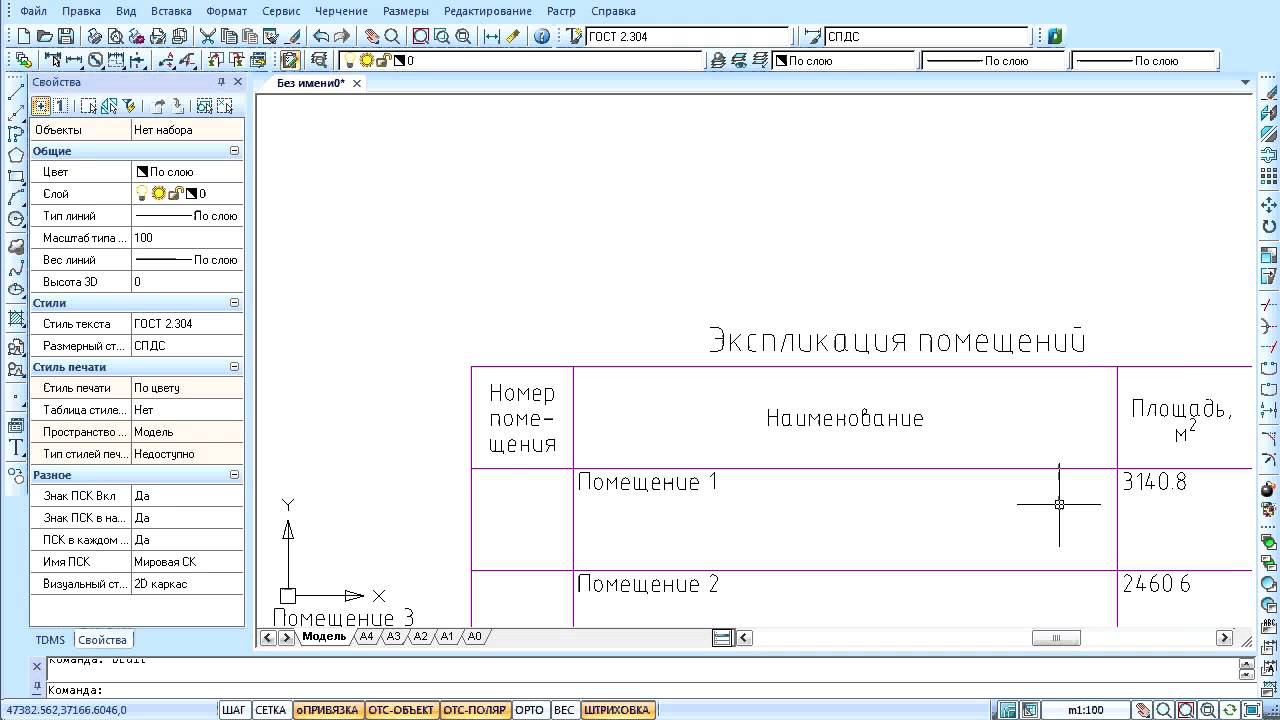Open the color По слою dropdown in toolbar
Viewport: 1280px width, 720px height.
pos(846,61)
